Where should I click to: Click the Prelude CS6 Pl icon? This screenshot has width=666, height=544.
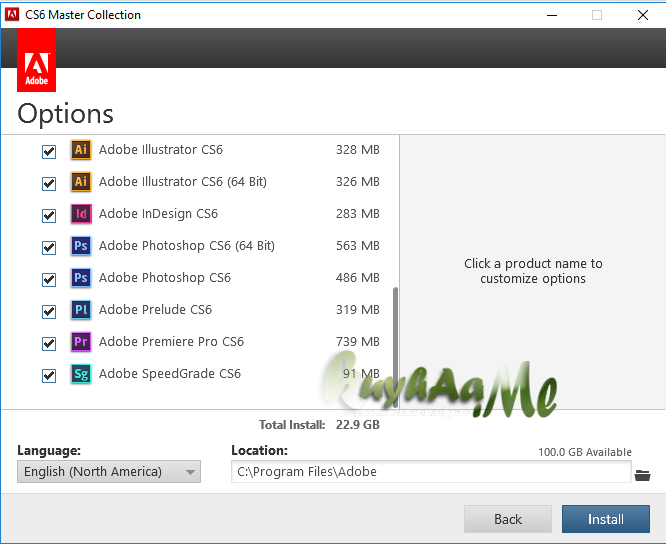(x=81, y=310)
